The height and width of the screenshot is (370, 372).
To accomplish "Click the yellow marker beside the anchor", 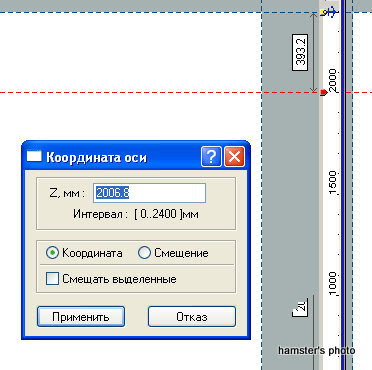I will point(323,12).
